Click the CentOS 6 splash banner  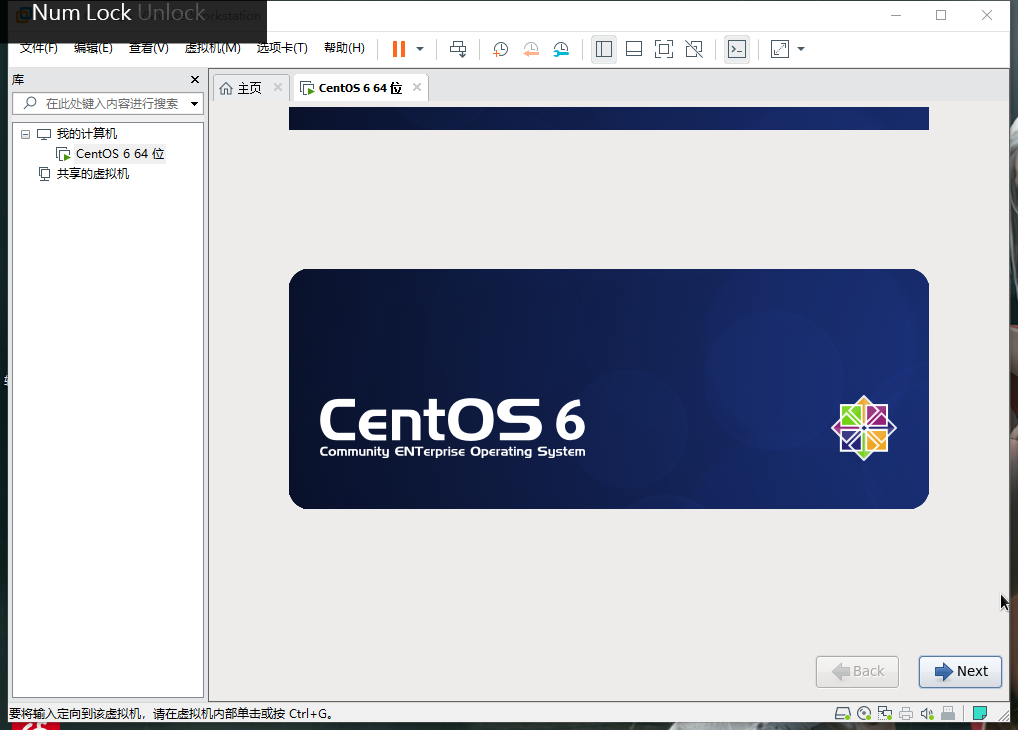tap(608, 389)
